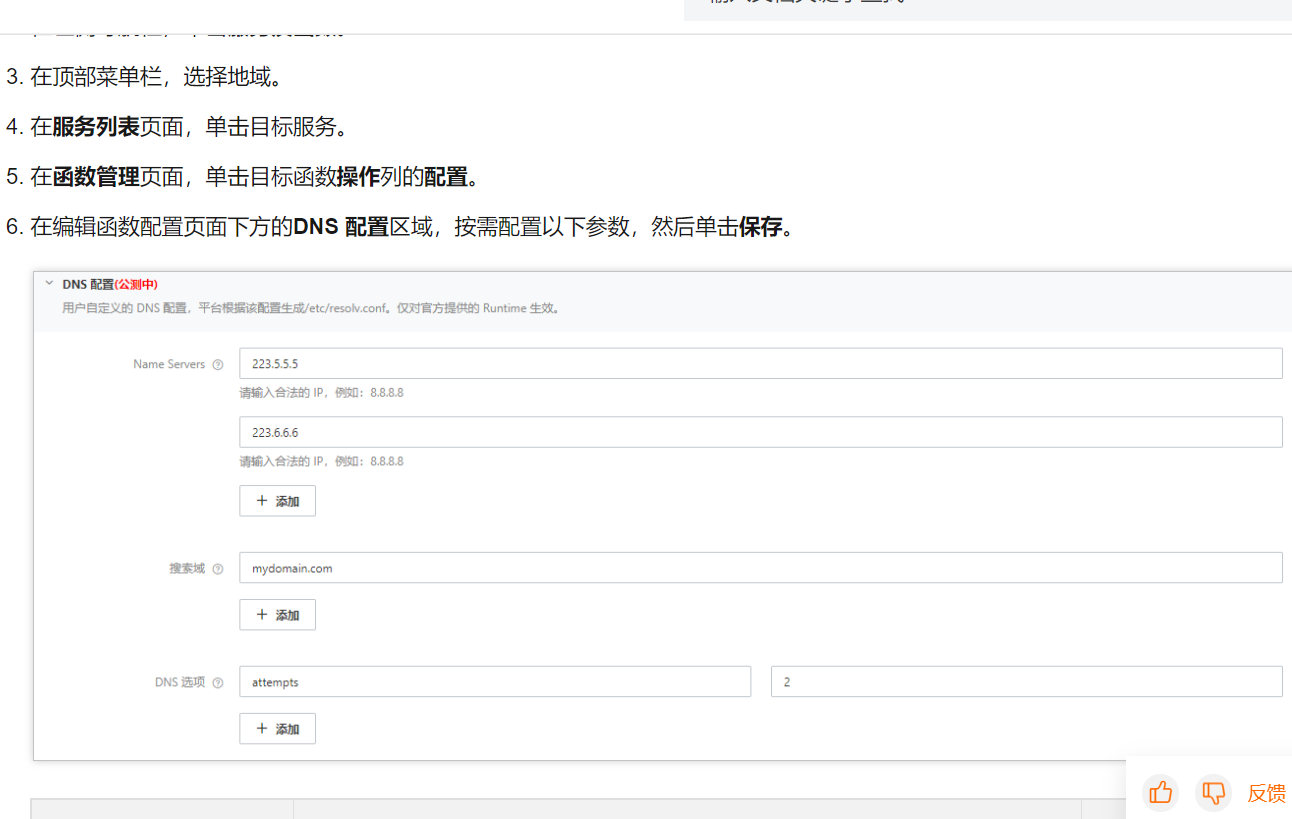Click the Name Servers label text
Image resolution: width=1292 pixels, height=819 pixels.
pyautogui.click(x=169, y=365)
